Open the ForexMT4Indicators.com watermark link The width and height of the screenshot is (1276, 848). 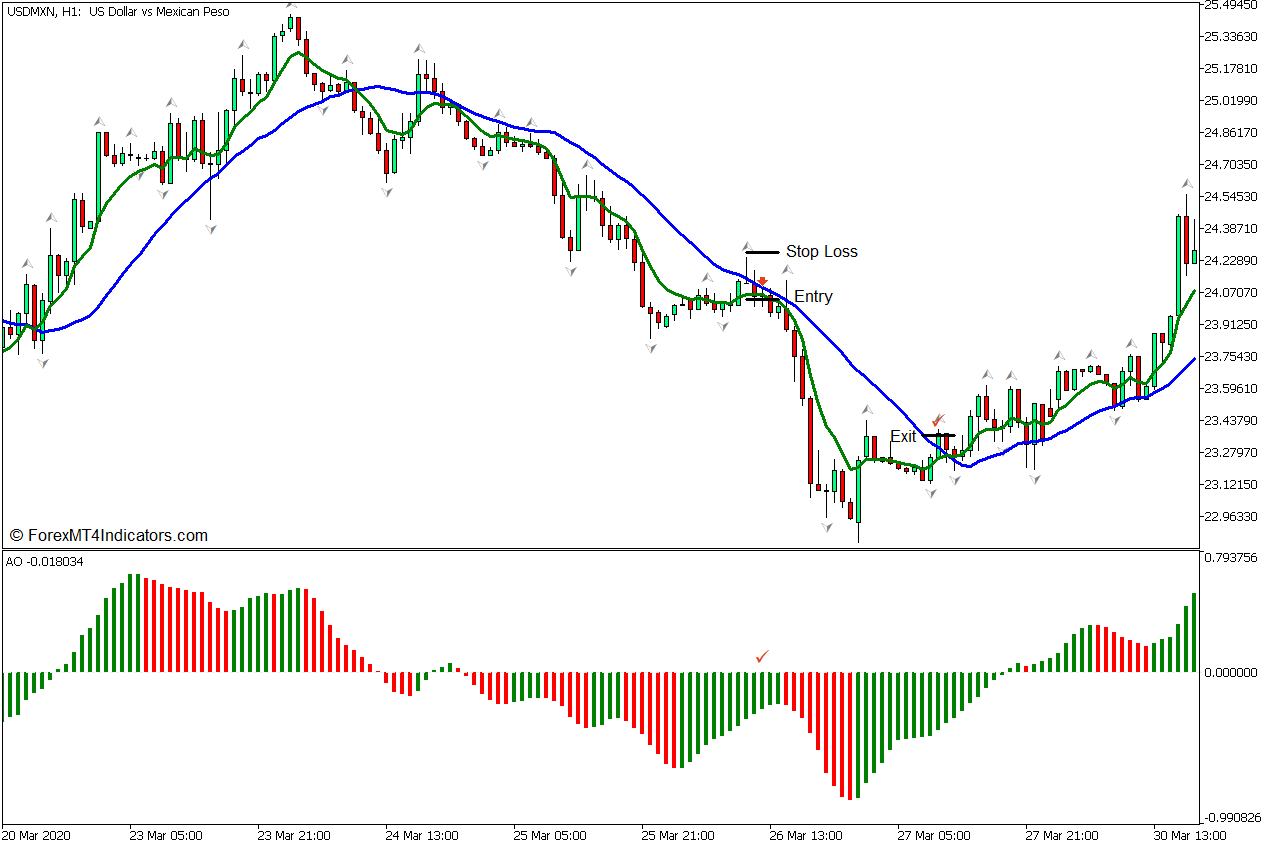108,536
